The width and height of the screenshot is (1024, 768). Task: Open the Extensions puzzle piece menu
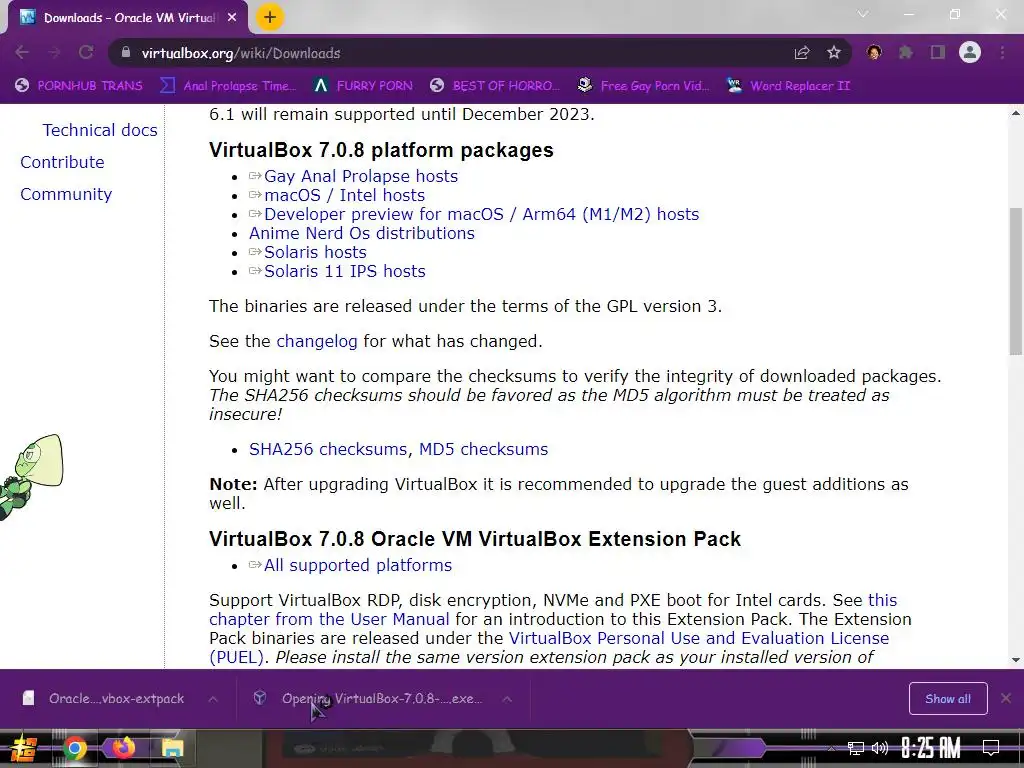(x=906, y=52)
